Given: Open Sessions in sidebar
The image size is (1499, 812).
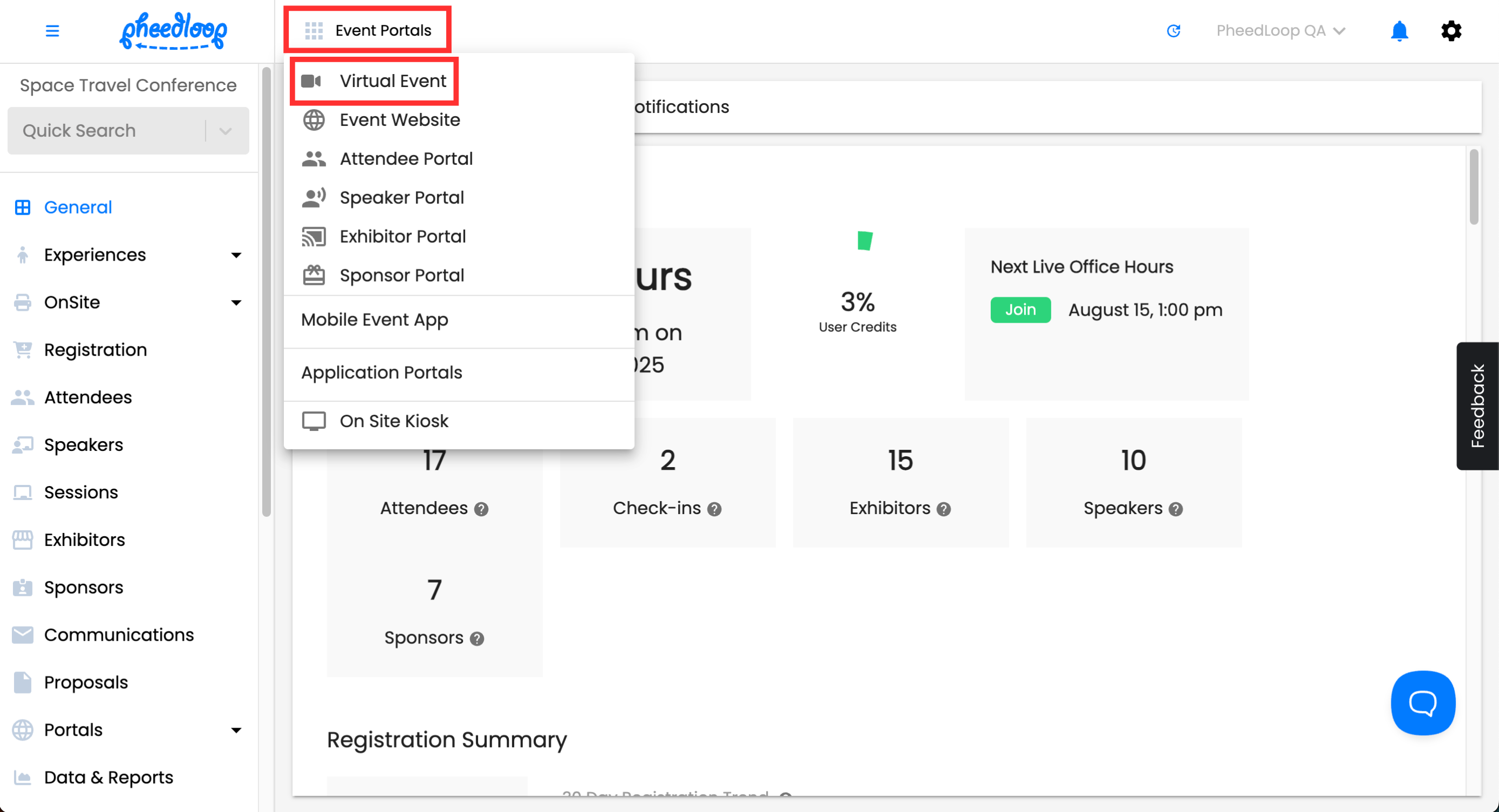Looking at the screenshot, I should pos(81,492).
